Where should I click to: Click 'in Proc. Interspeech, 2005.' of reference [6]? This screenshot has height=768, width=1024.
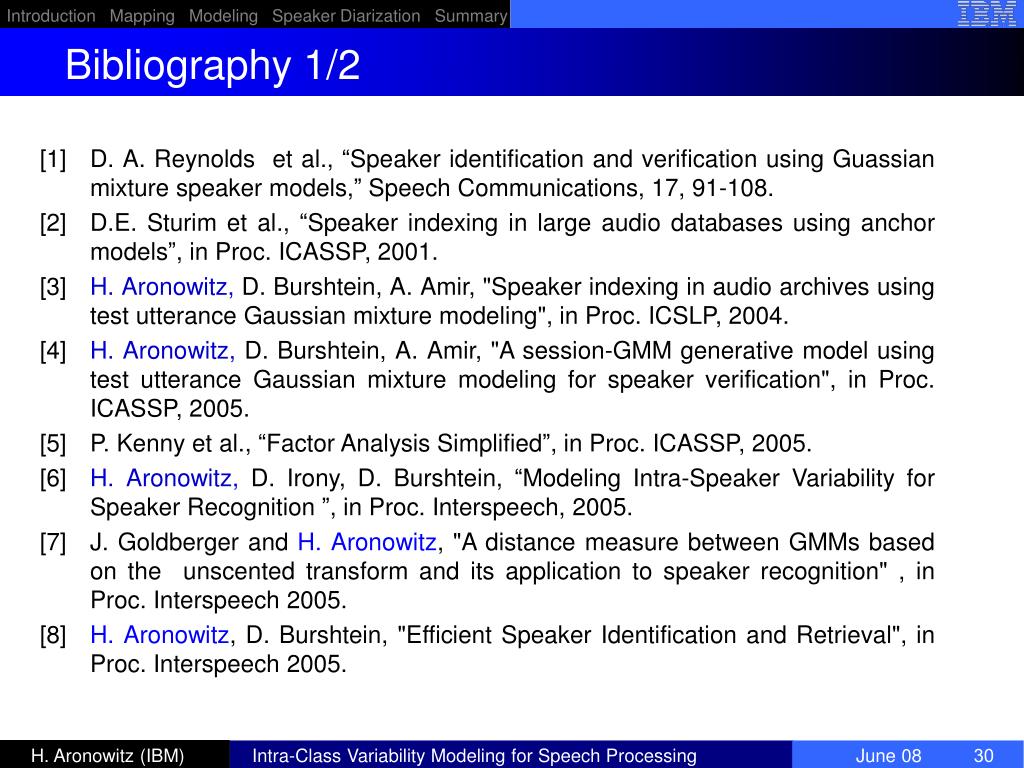pos(488,507)
